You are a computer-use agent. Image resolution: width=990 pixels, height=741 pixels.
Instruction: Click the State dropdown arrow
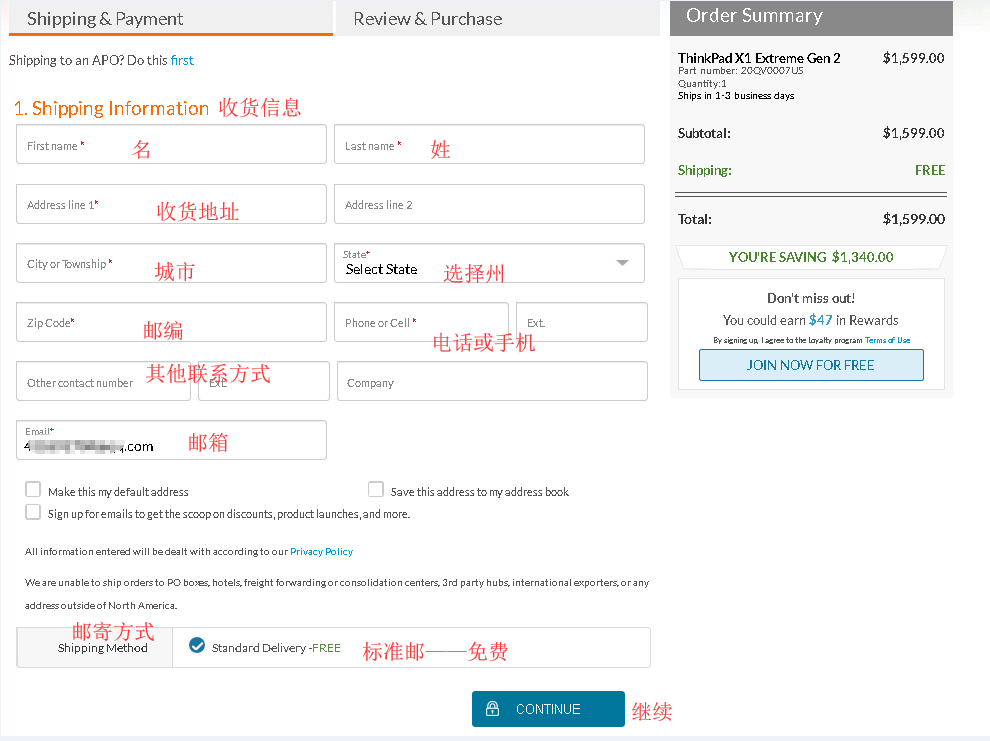[622, 263]
